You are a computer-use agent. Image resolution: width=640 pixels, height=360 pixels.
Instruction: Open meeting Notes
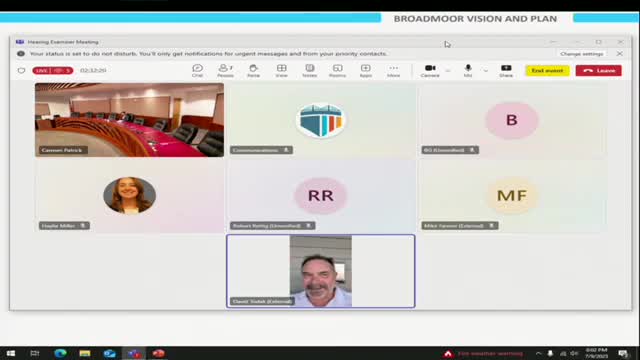click(x=309, y=71)
